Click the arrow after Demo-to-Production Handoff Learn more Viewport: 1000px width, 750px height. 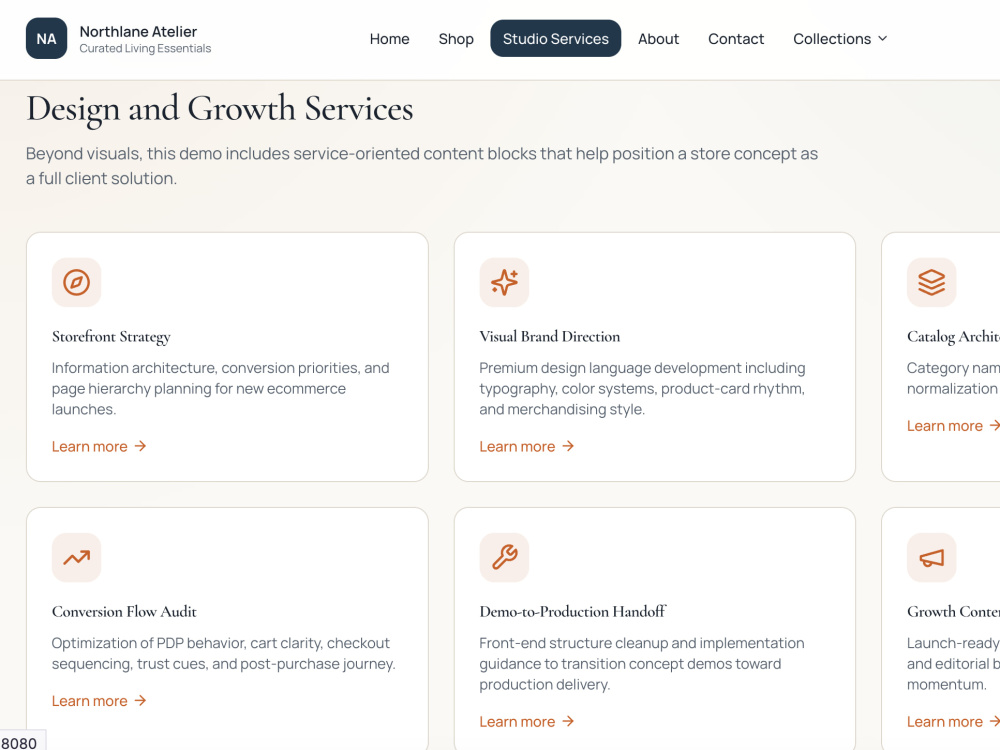[x=568, y=721]
